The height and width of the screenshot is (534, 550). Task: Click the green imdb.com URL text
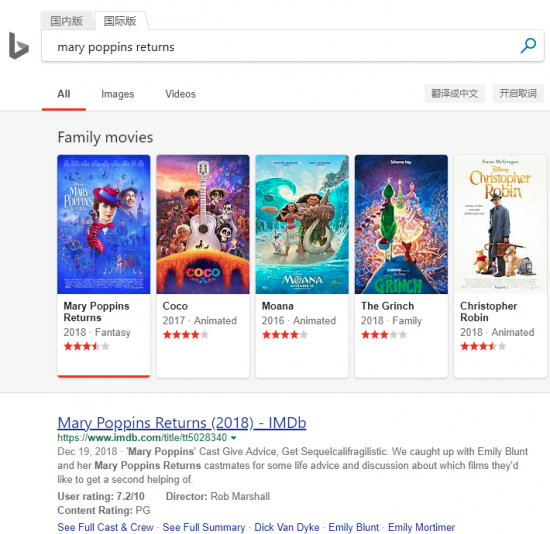pos(142,438)
